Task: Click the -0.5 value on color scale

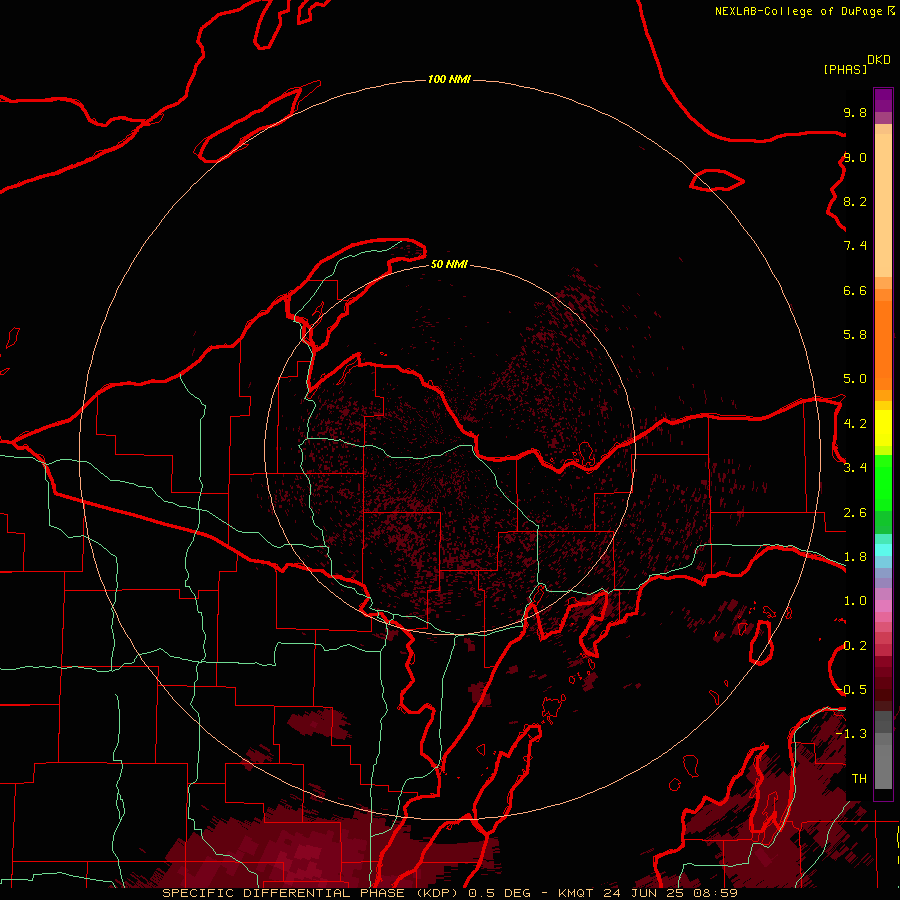Action: pos(852,690)
